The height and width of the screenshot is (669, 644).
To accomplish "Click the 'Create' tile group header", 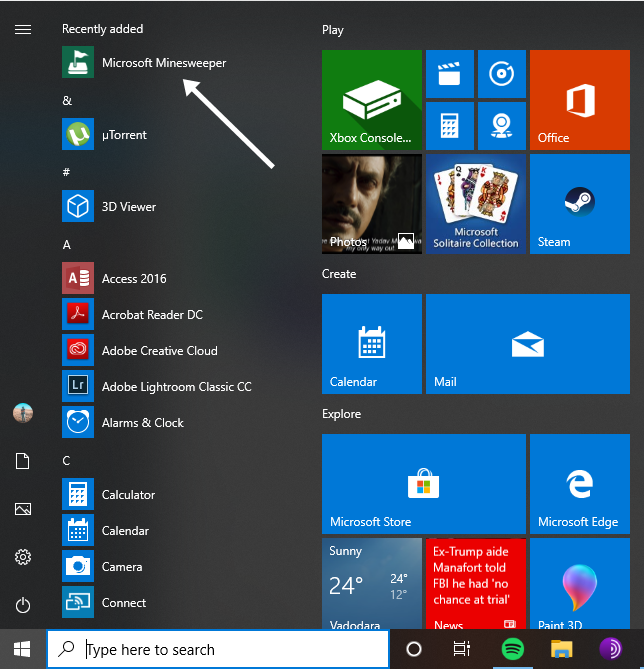I will [339, 274].
